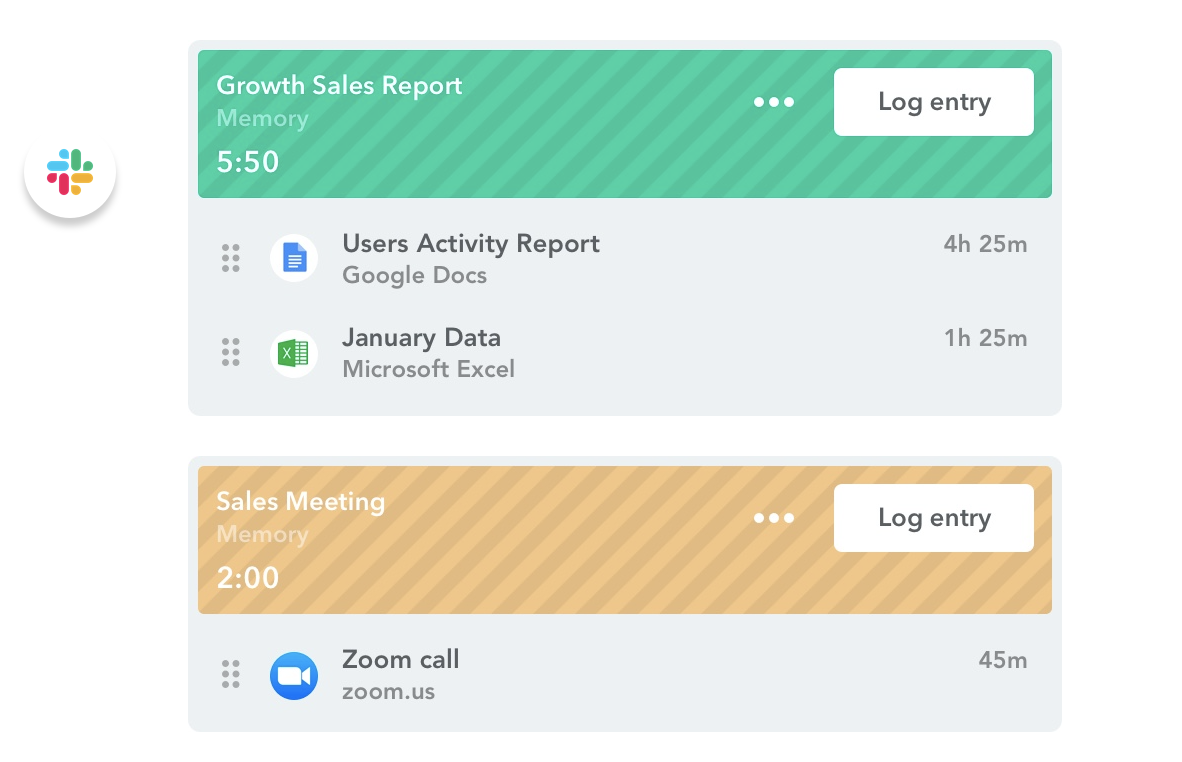Click the 45m duration label
Screen dimensions: 1182x762
pos(1003,660)
